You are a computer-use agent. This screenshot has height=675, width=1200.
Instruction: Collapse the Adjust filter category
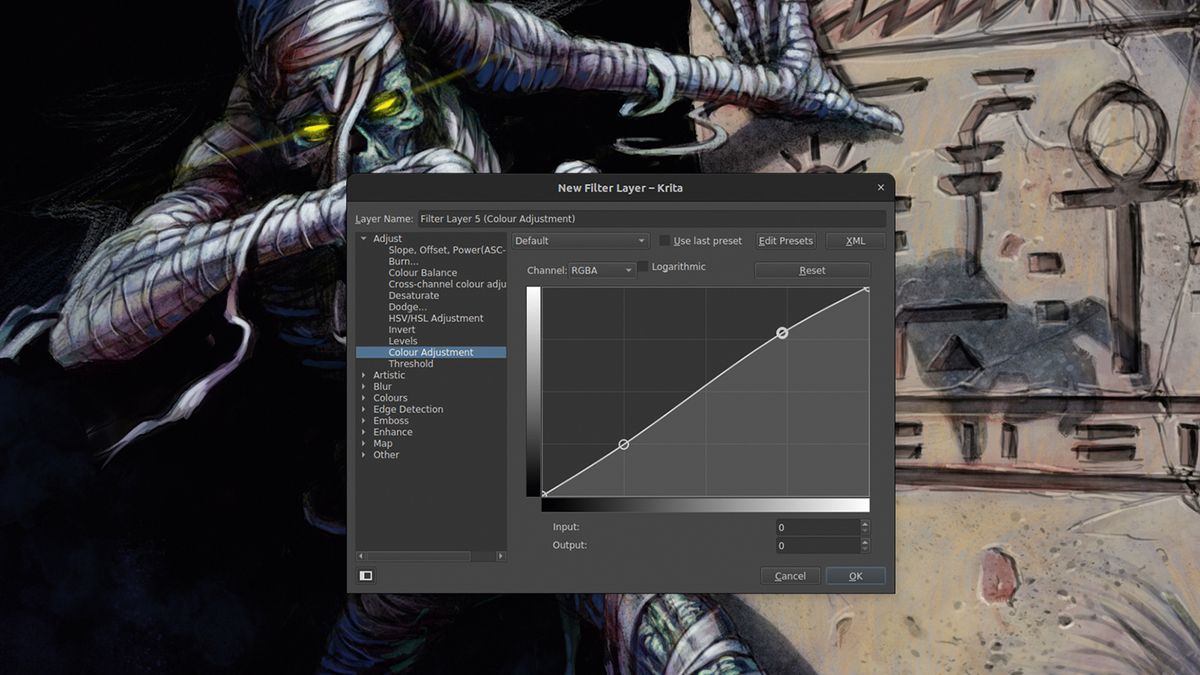362,238
